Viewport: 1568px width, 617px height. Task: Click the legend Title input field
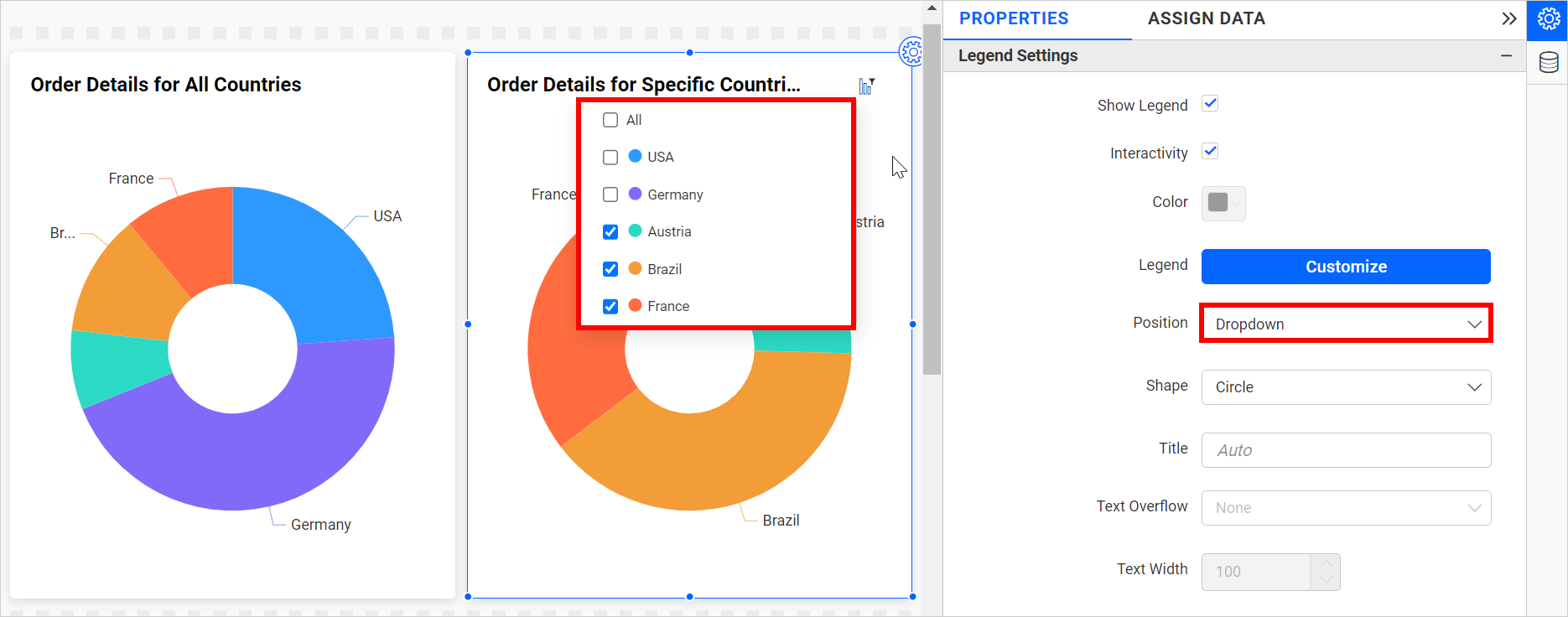(1346, 450)
